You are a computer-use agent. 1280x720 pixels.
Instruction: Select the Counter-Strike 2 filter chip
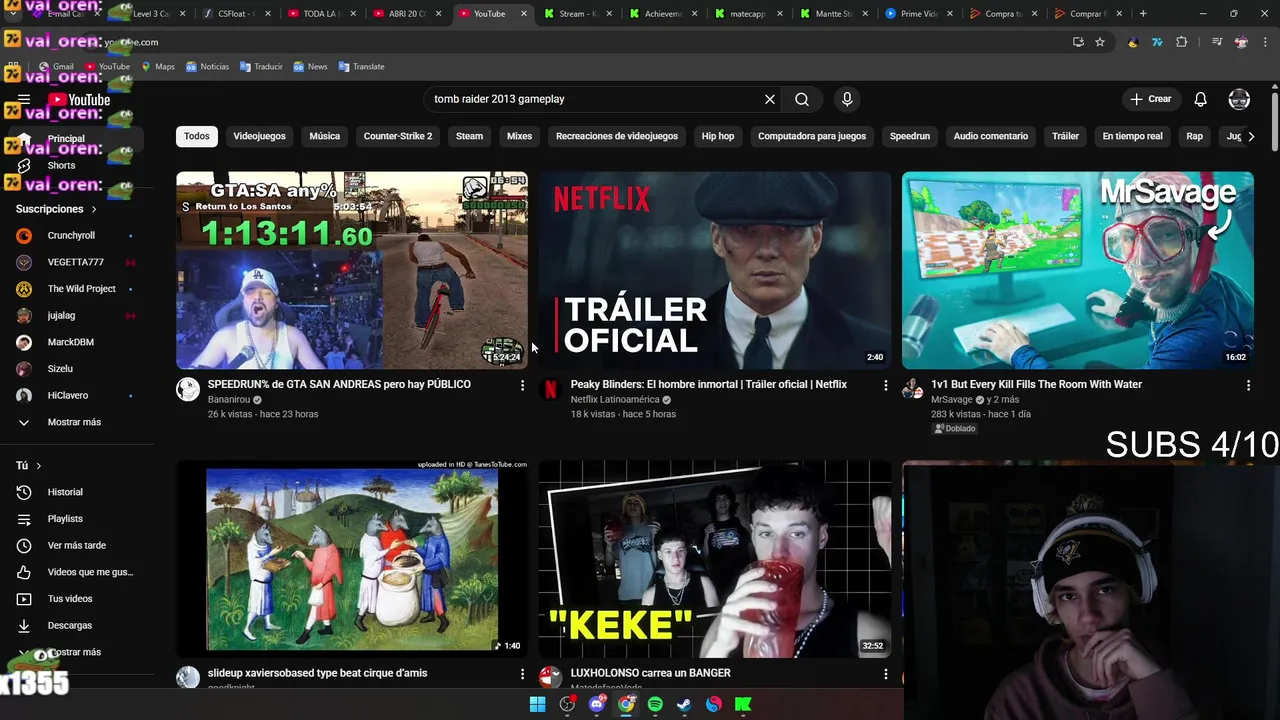pos(398,136)
